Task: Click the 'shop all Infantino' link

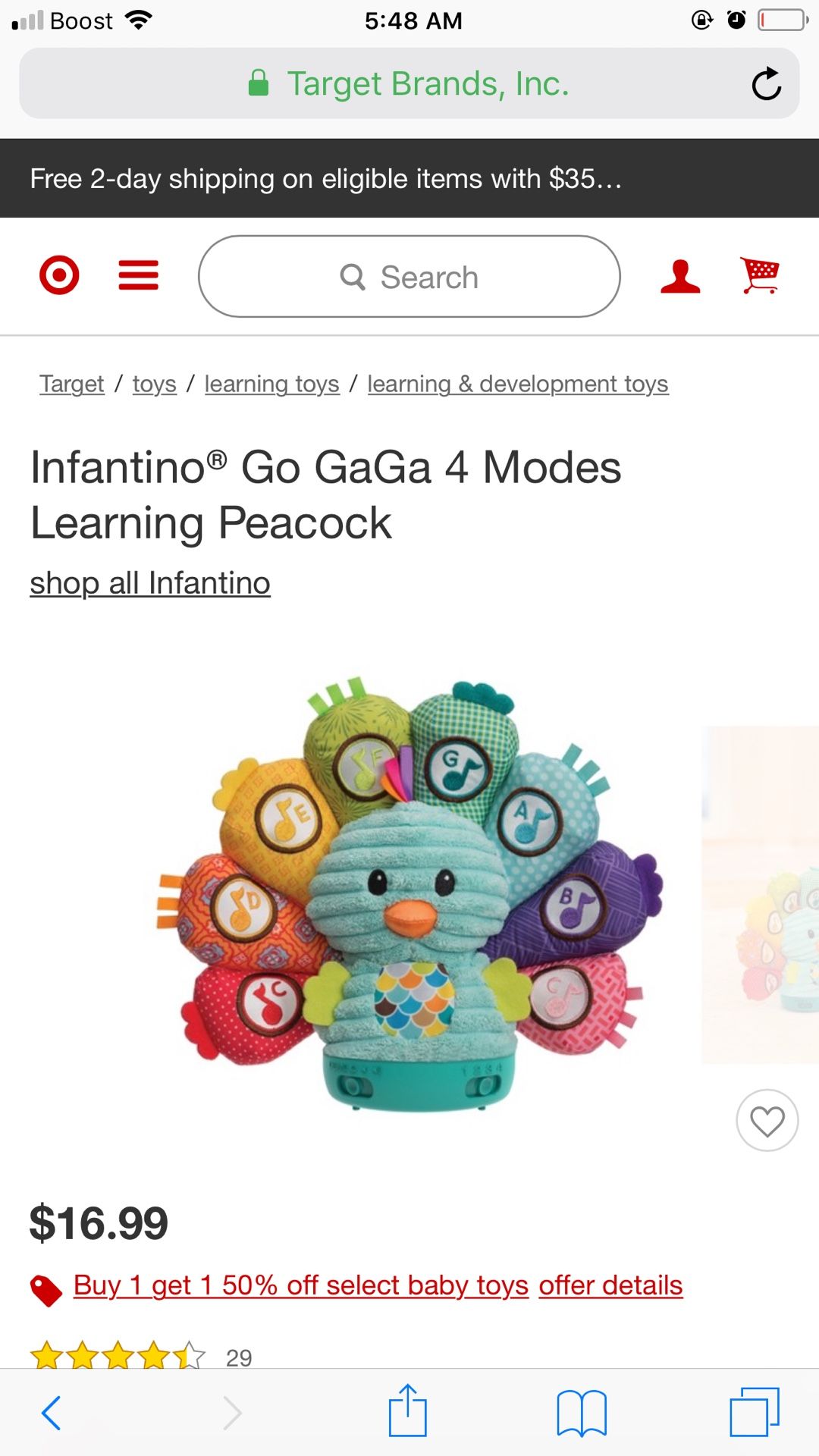Action: click(150, 583)
